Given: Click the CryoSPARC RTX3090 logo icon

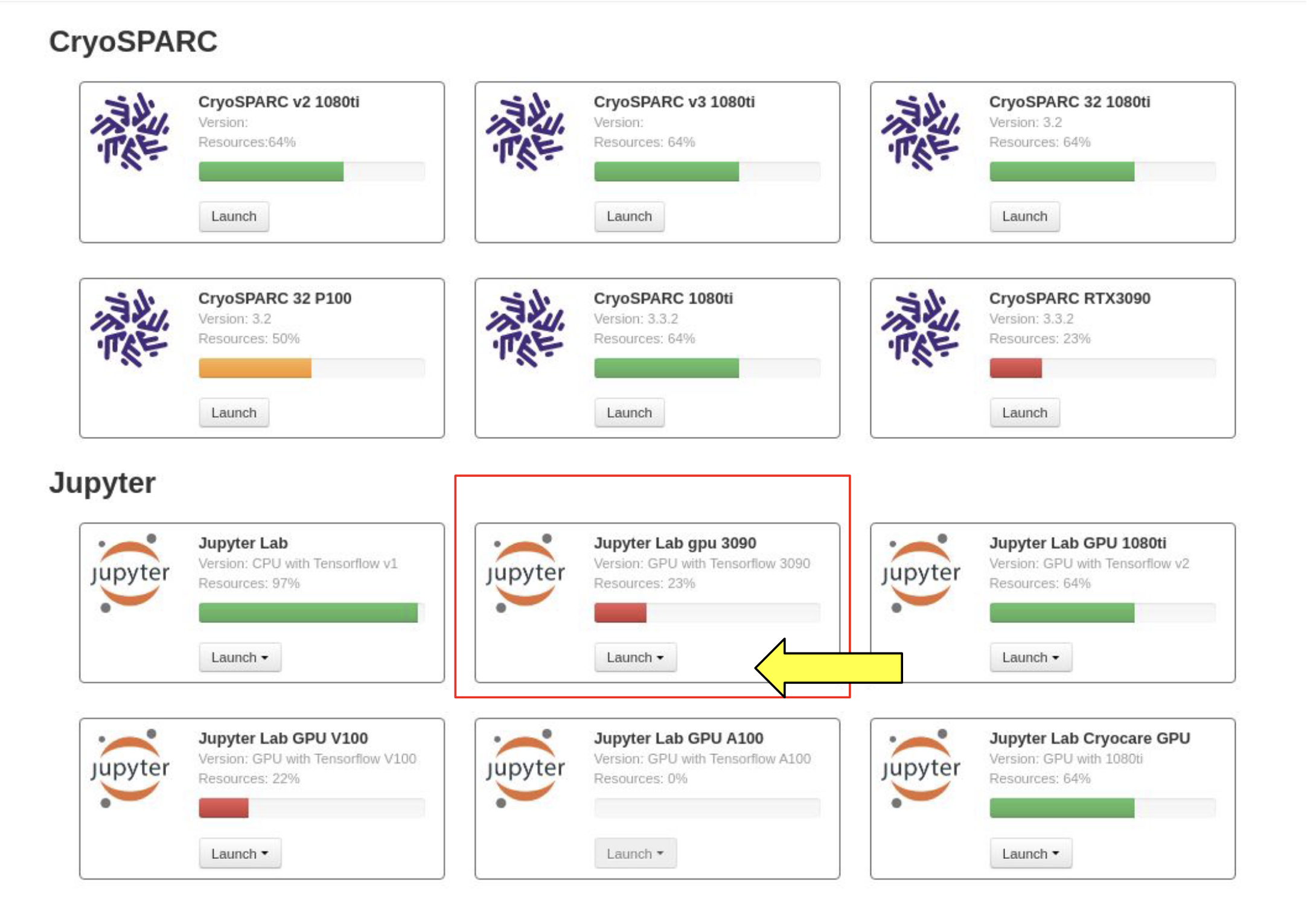Looking at the screenshot, I should 921,328.
